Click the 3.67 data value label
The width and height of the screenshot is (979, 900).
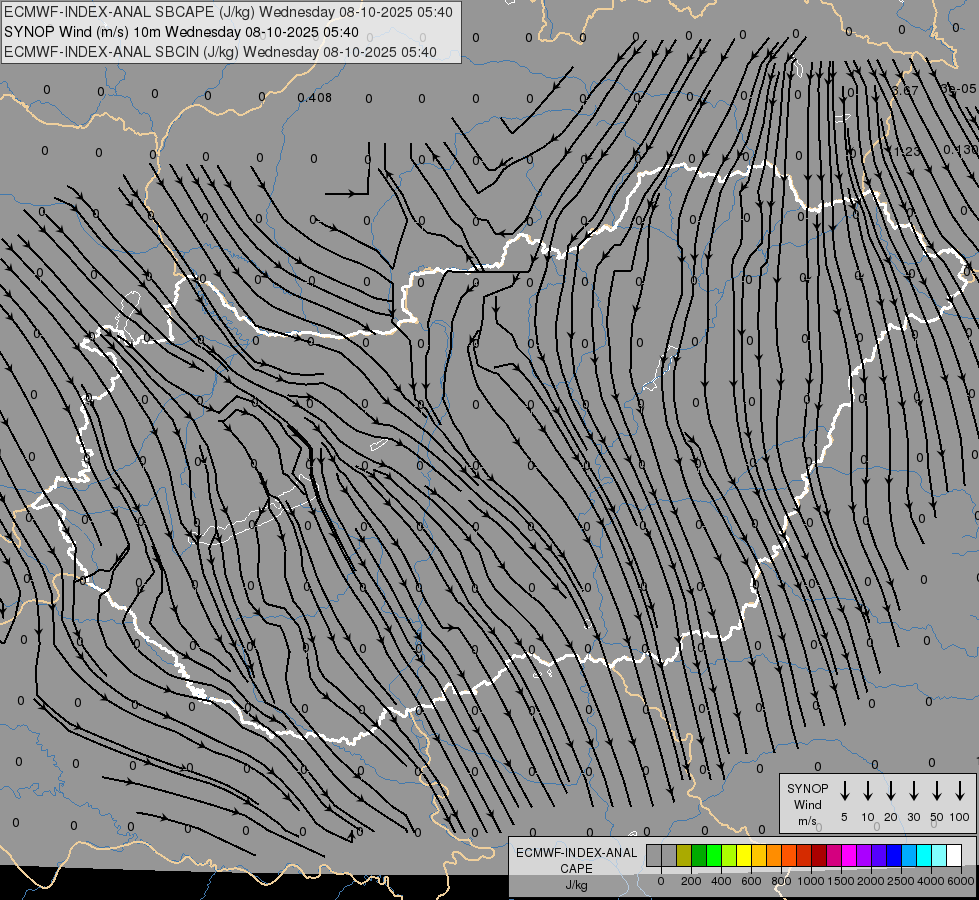pos(905,91)
